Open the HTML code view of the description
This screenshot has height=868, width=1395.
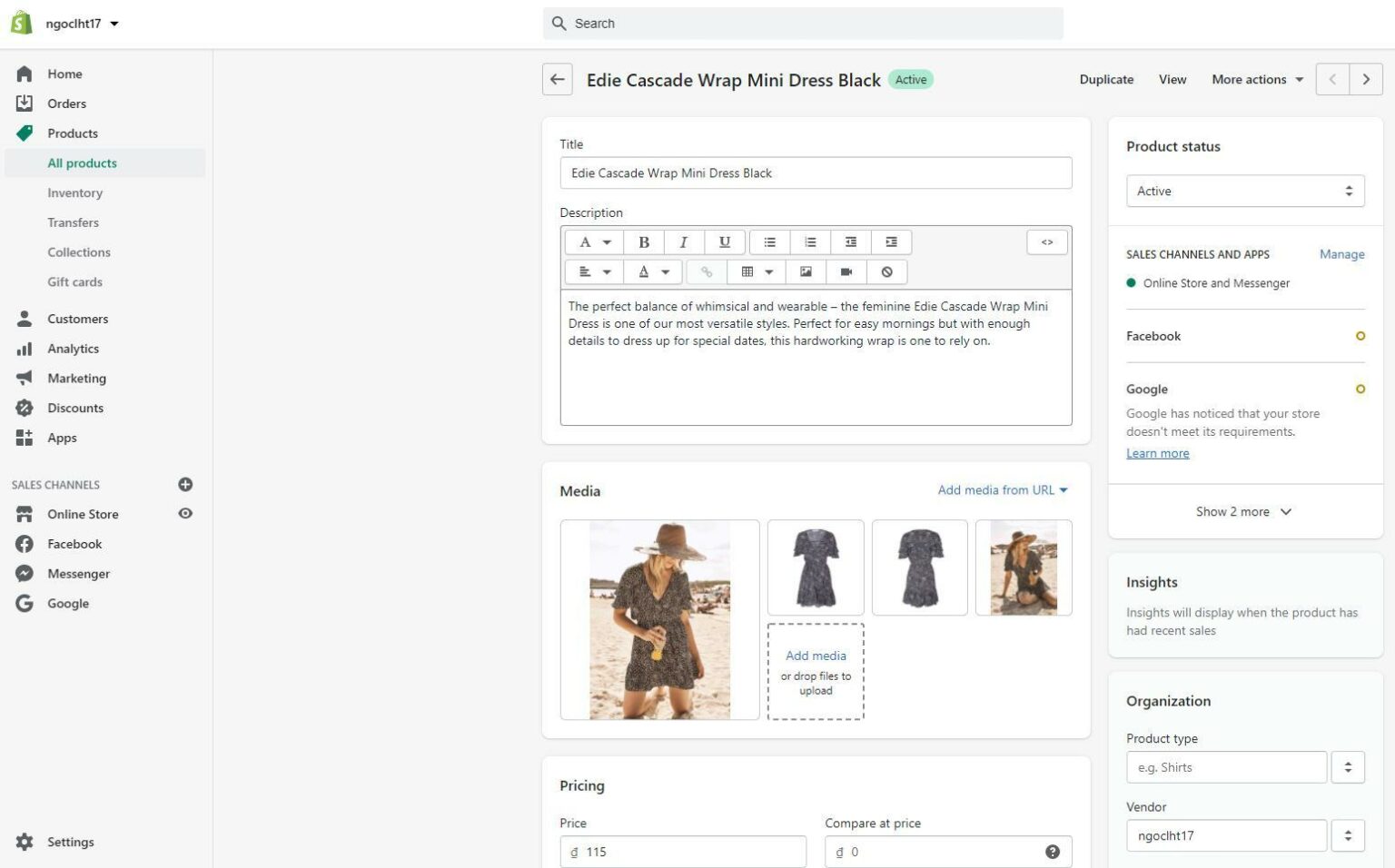1046,242
